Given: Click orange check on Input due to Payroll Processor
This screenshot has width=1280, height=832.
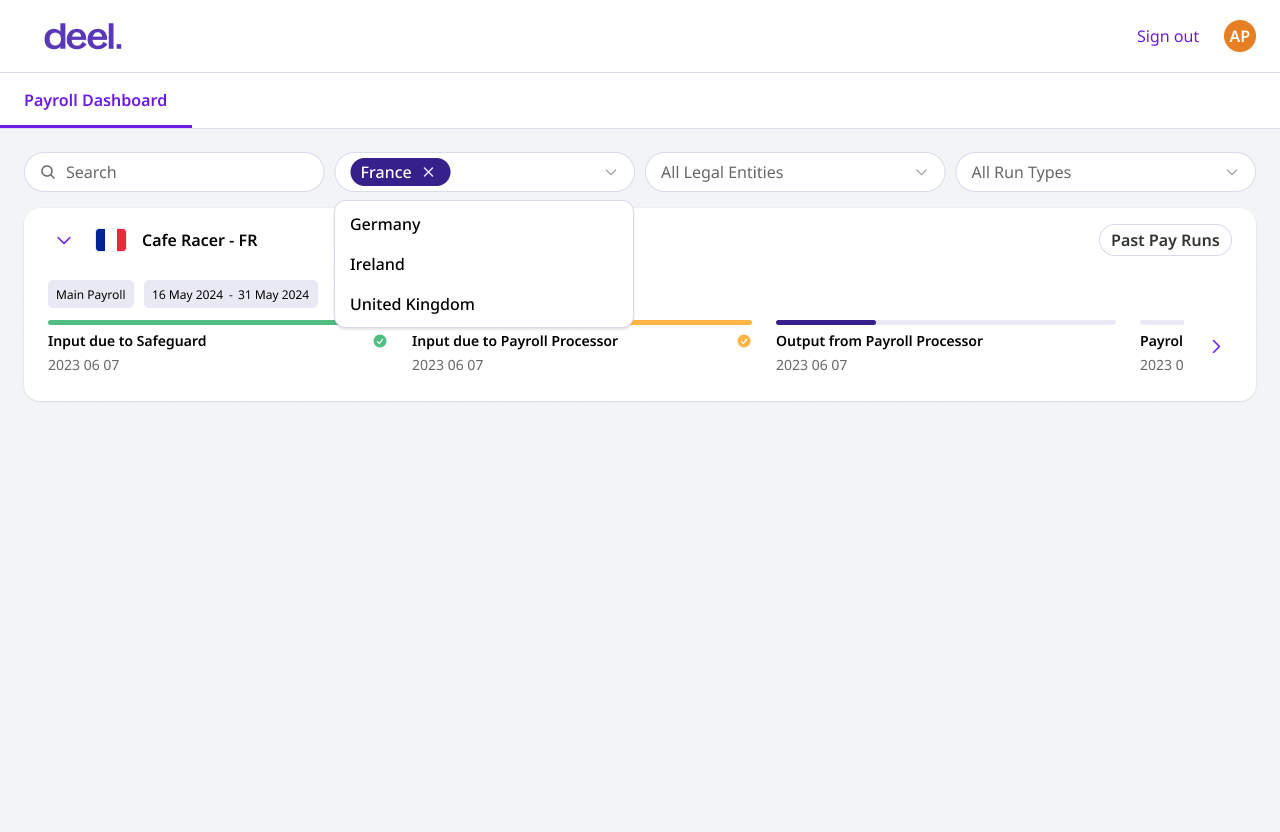Looking at the screenshot, I should point(744,341).
